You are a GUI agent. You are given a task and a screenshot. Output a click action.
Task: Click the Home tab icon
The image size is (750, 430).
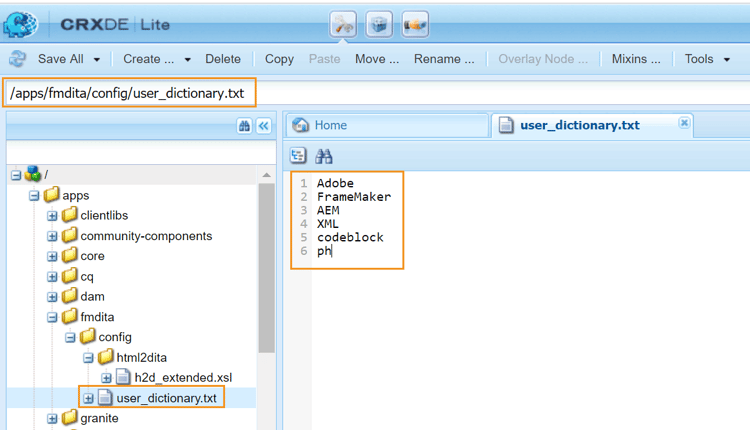tap(300, 125)
